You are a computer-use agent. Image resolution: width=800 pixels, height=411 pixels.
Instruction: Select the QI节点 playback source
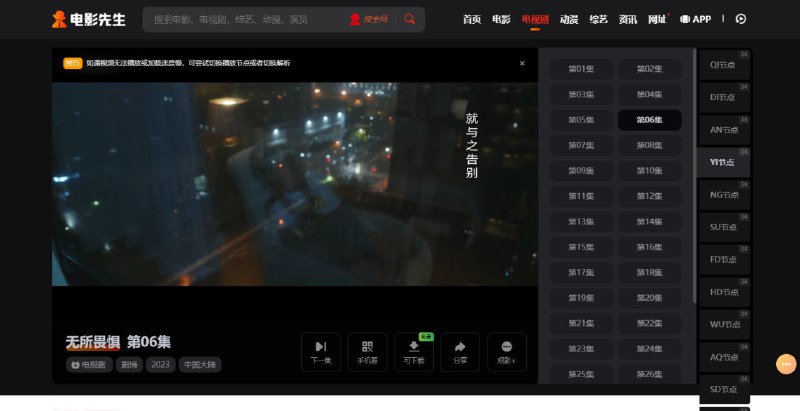(723, 65)
